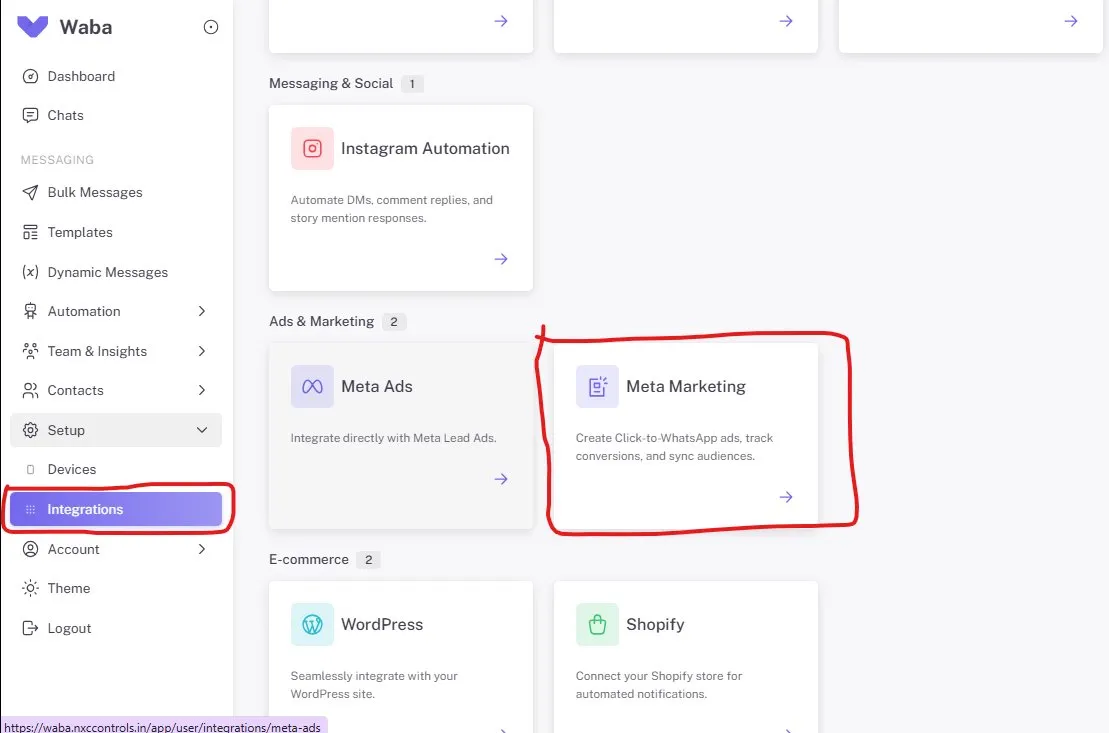Screen dimensions: 1109x733
Task: Click 'Integrate directly with Meta Lead Ads.' text
Action: (x=393, y=438)
